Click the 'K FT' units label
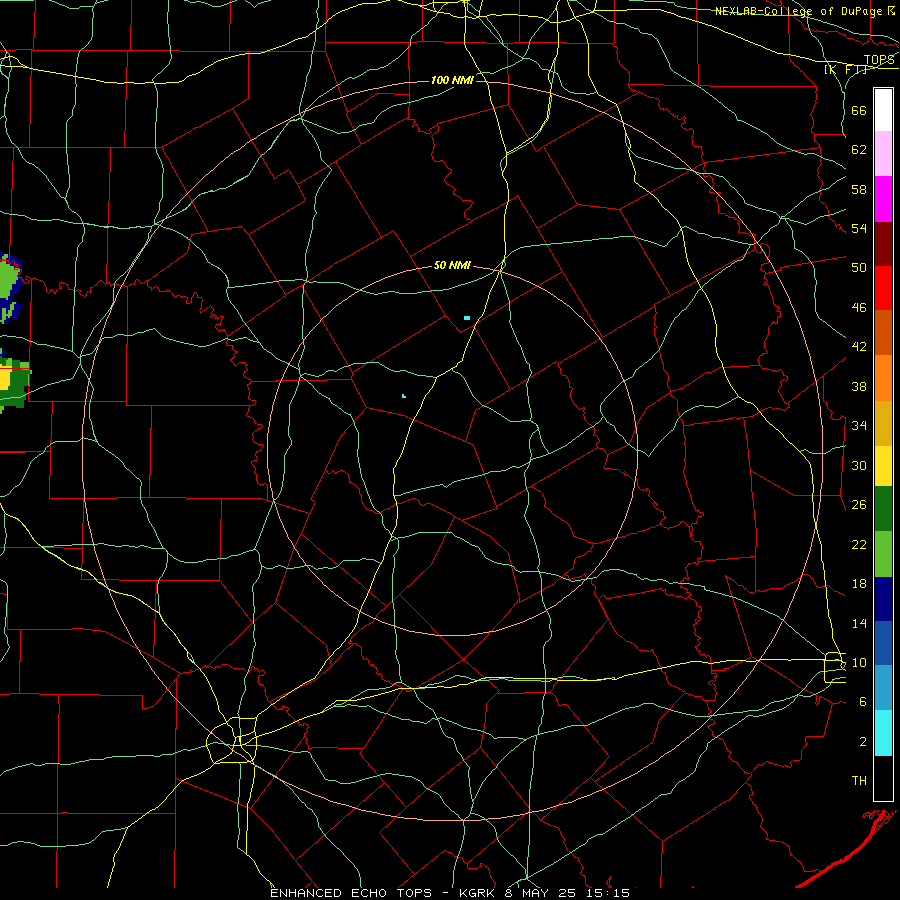900x900 pixels. 846,69
